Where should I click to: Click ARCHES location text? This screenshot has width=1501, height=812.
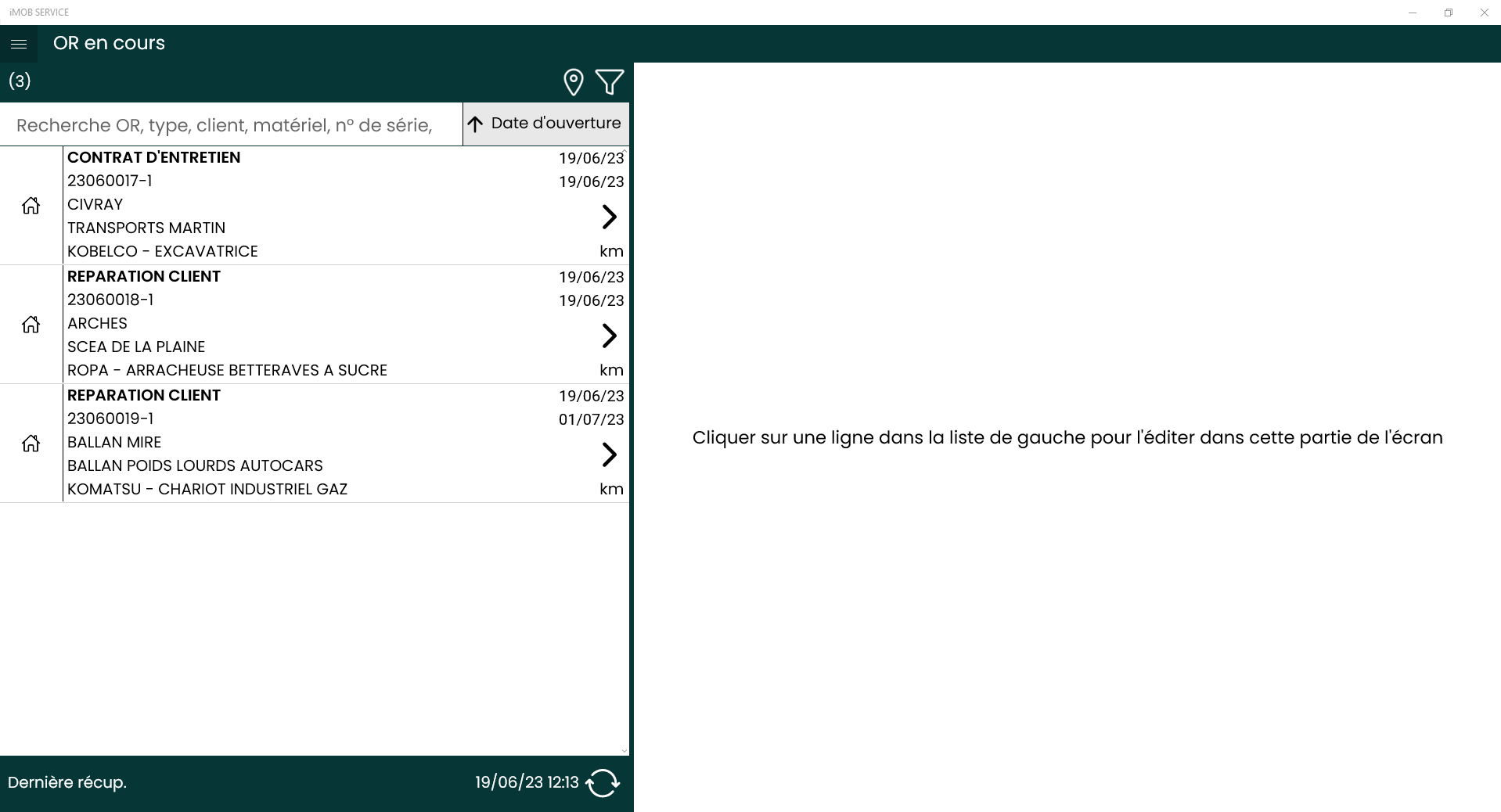pos(97,323)
